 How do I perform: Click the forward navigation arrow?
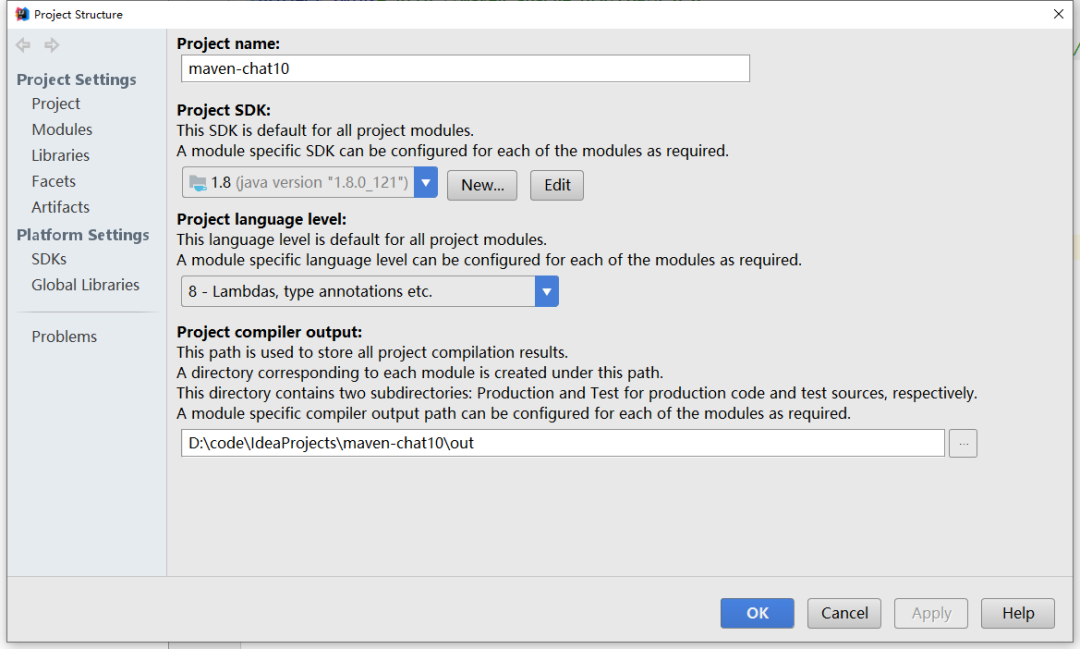pyautogui.click(x=52, y=45)
